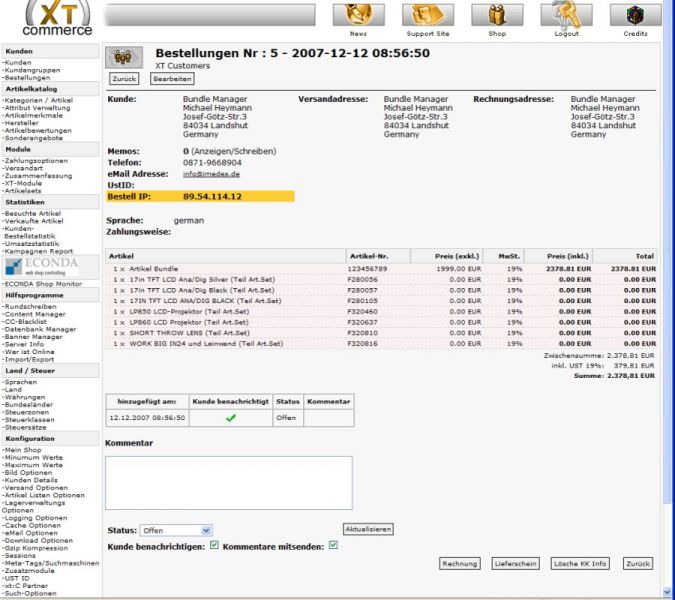Open Attribut Verwaltung menu entry

click(x=37, y=108)
